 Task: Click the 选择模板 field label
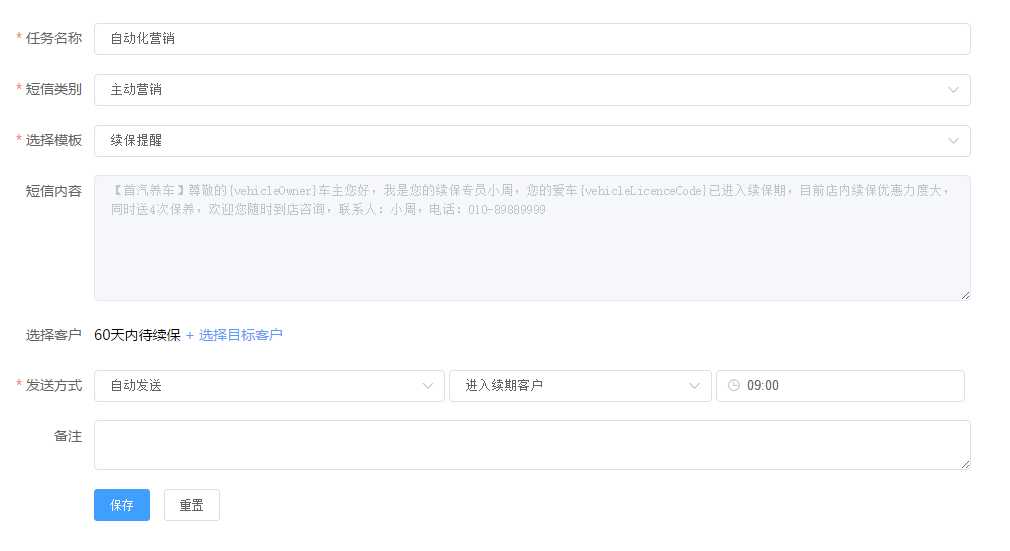[54, 140]
